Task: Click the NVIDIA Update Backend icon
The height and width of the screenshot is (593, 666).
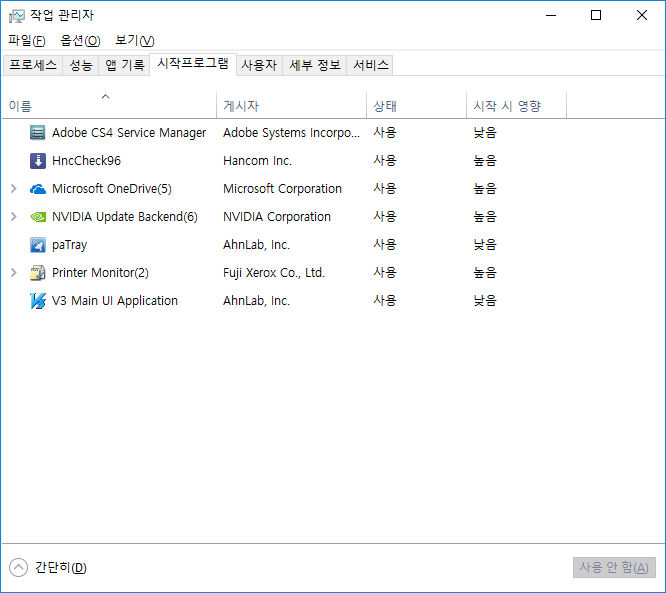Action: [x=37, y=217]
